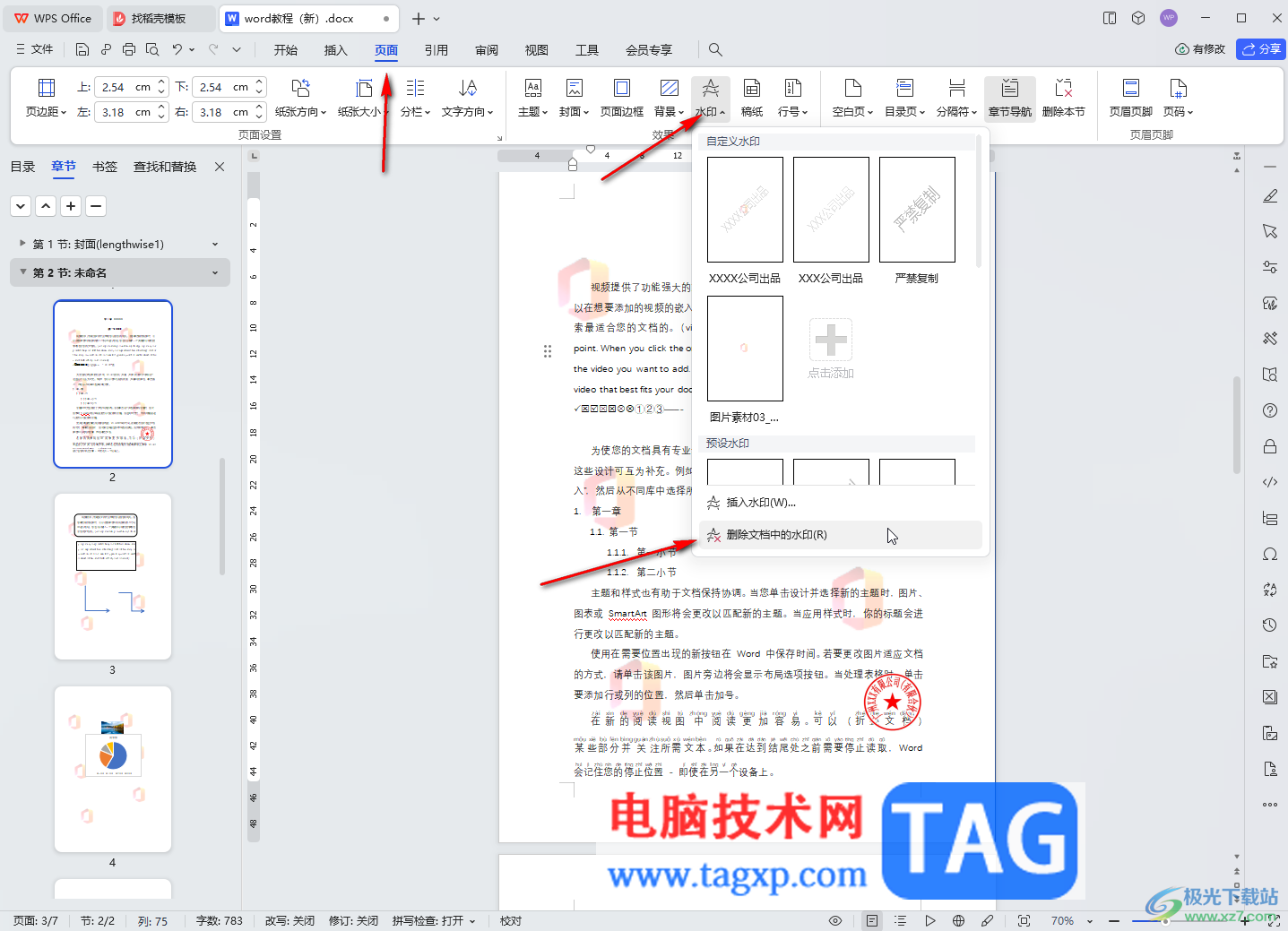
Task: Open Paper Size options
Action: point(363,98)
